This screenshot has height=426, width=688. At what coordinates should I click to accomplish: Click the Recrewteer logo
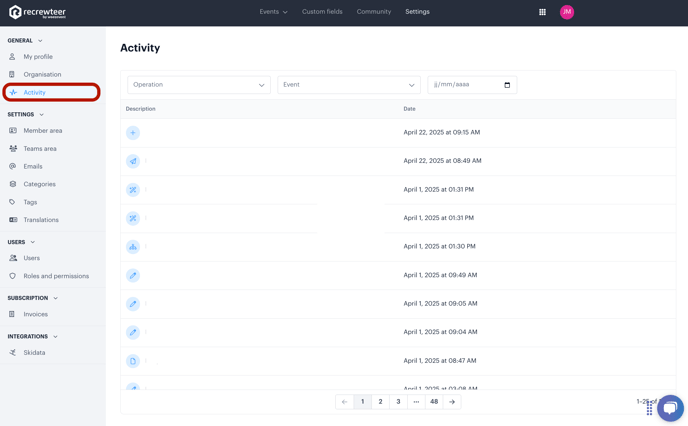click(37, 12)
